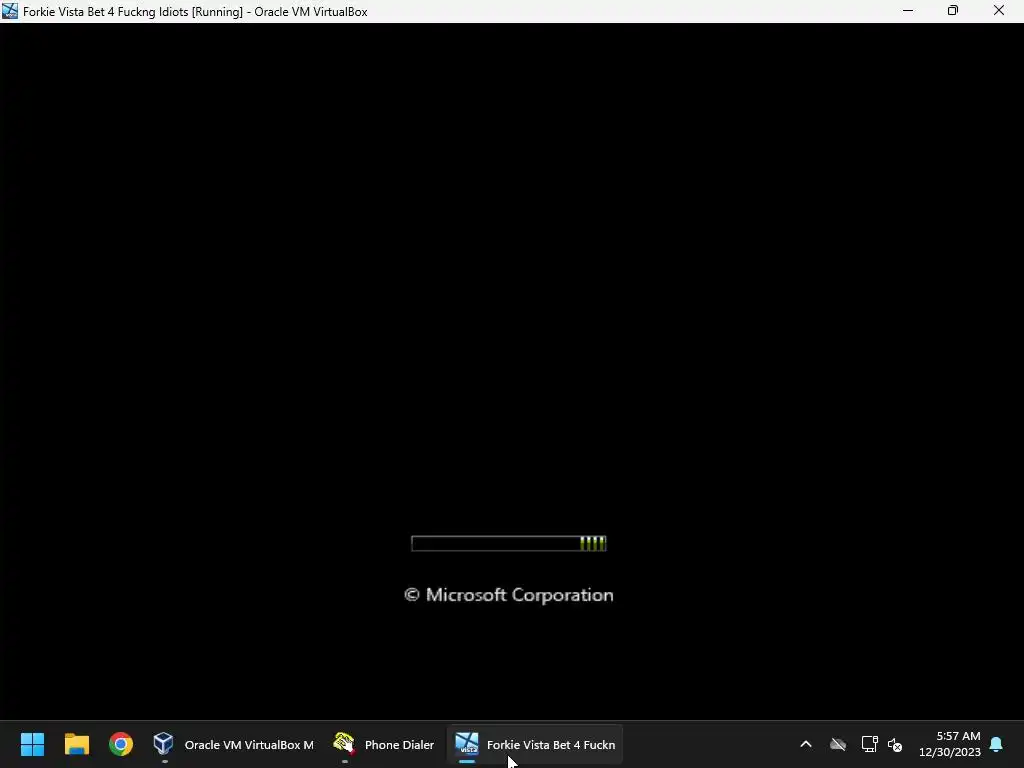Click the VM window title text
Image resolution: width=1024 pixels, height=768 pixels.
click(195, 12)
